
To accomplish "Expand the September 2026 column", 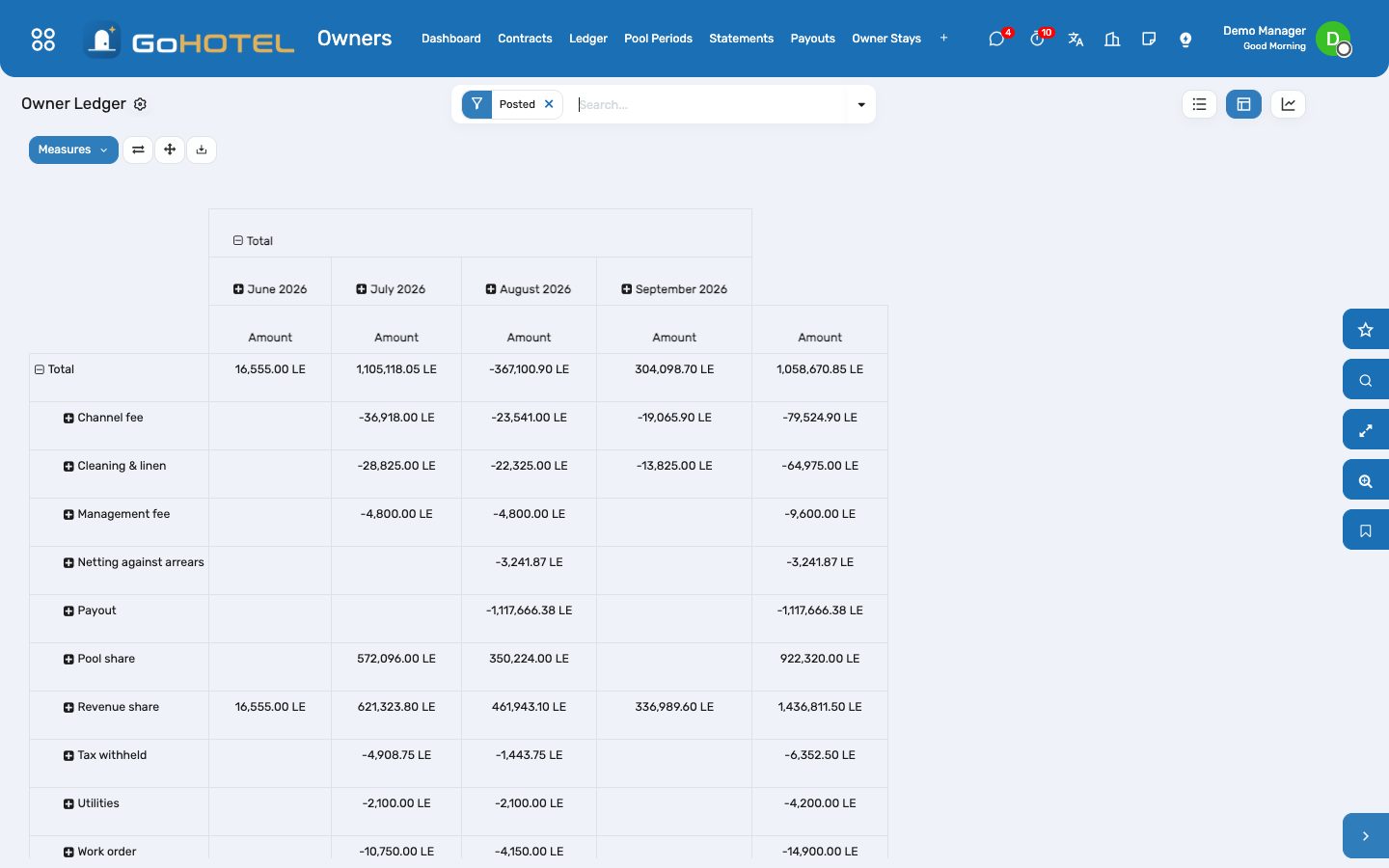I will [674, 289].
